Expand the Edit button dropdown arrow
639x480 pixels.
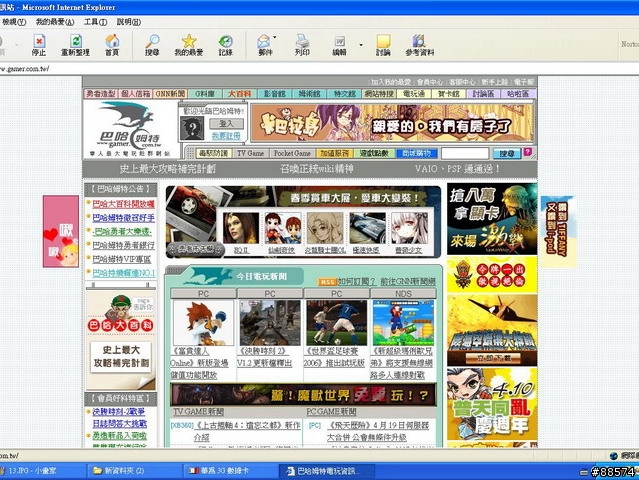pos(361,45)
